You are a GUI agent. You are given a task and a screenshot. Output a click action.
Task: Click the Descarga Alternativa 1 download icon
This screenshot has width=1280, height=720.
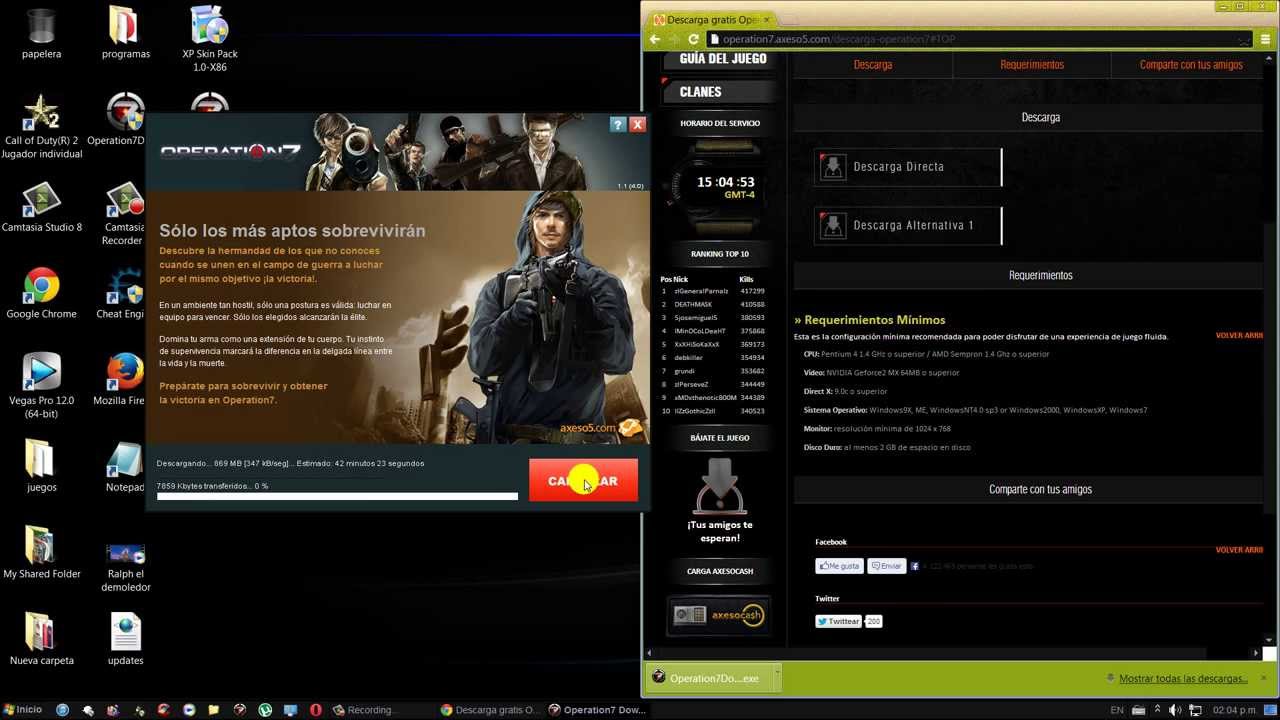click(x=832, y=225)
